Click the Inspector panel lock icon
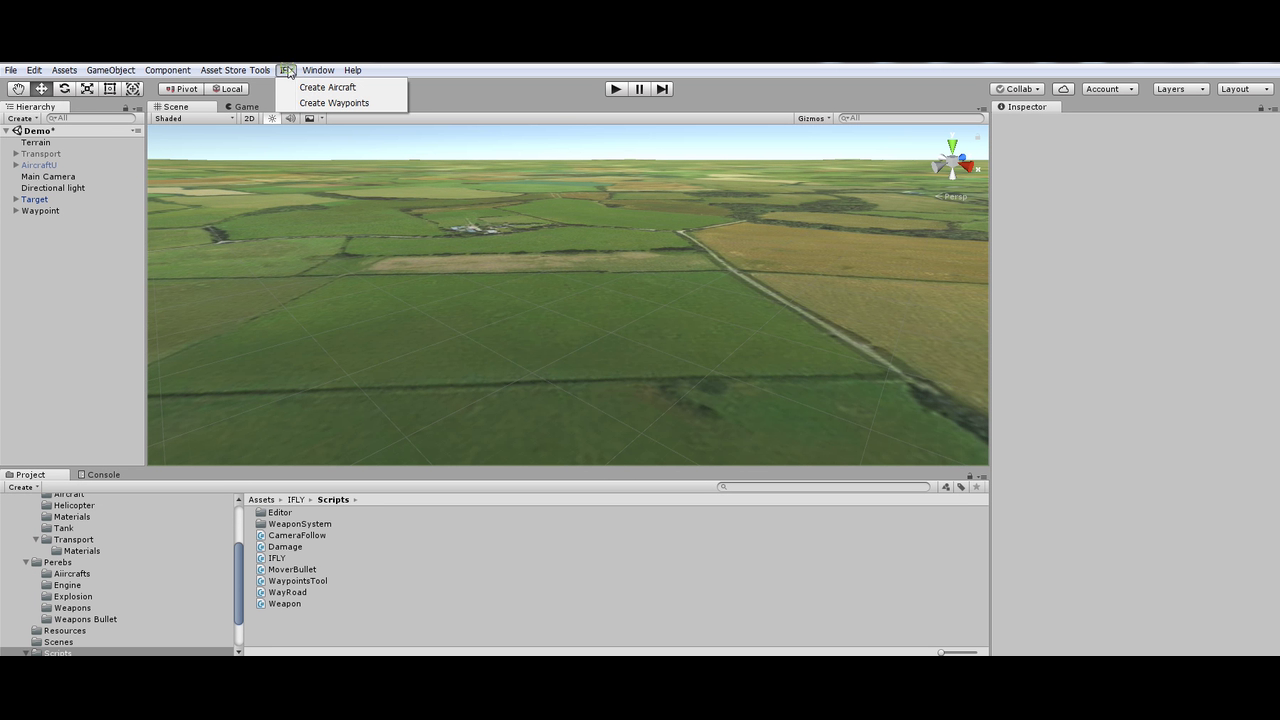Image resolution: width=1280 pixels, height=720 pixels. [x=1261, y=107]
